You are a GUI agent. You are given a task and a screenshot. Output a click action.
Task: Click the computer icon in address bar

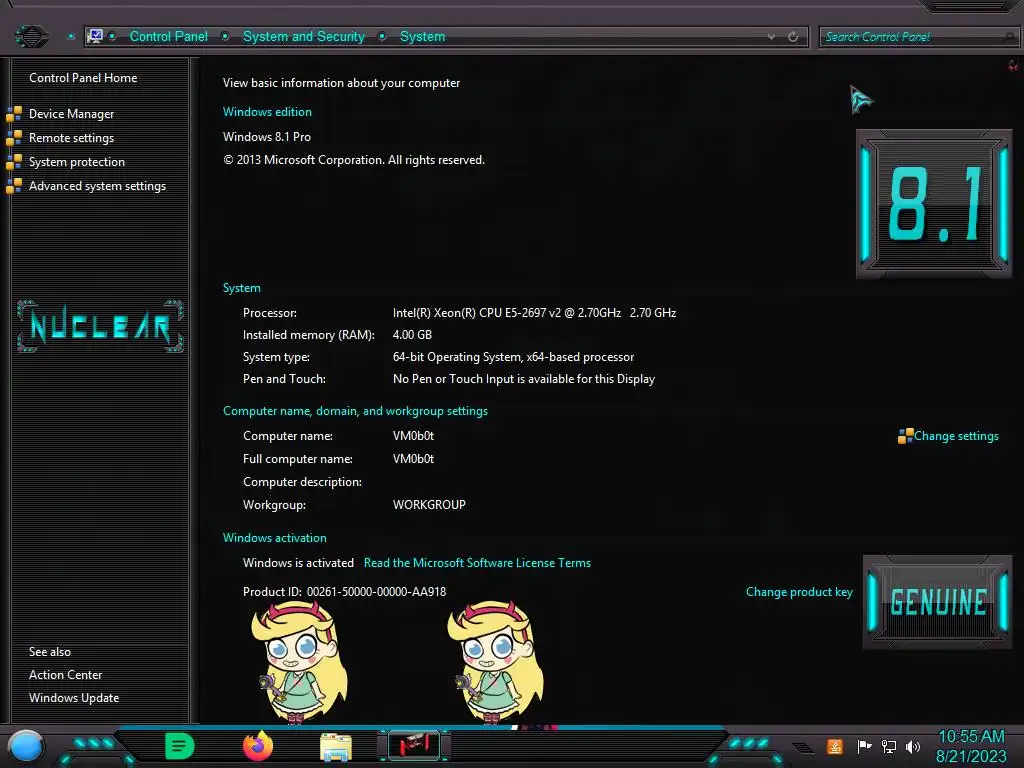[95, 36]
